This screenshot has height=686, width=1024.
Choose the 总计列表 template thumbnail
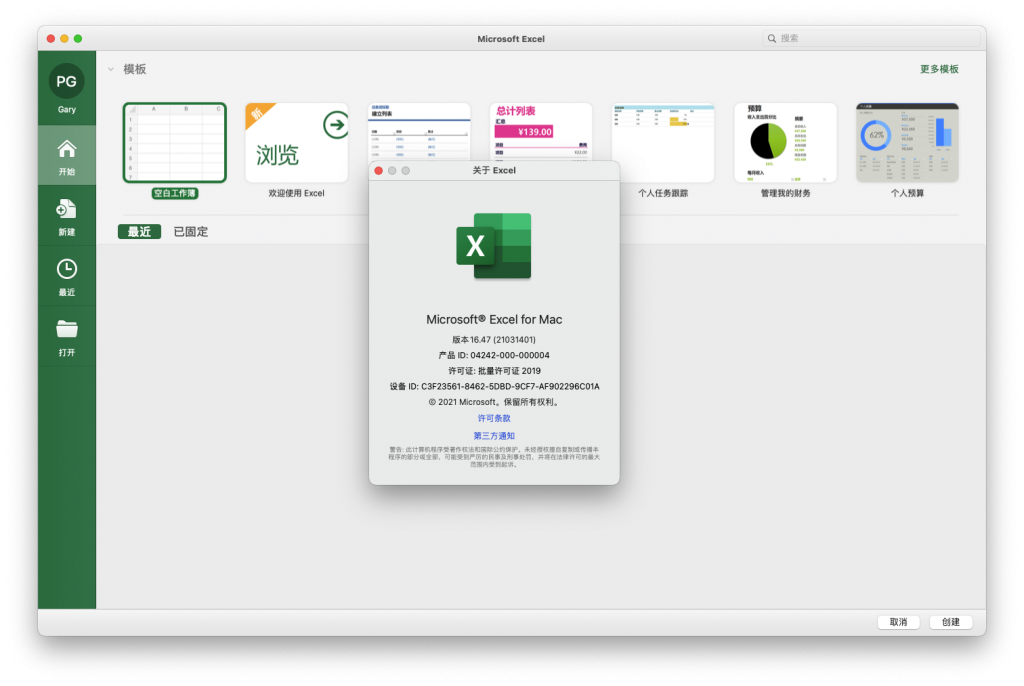pos(541,131)
